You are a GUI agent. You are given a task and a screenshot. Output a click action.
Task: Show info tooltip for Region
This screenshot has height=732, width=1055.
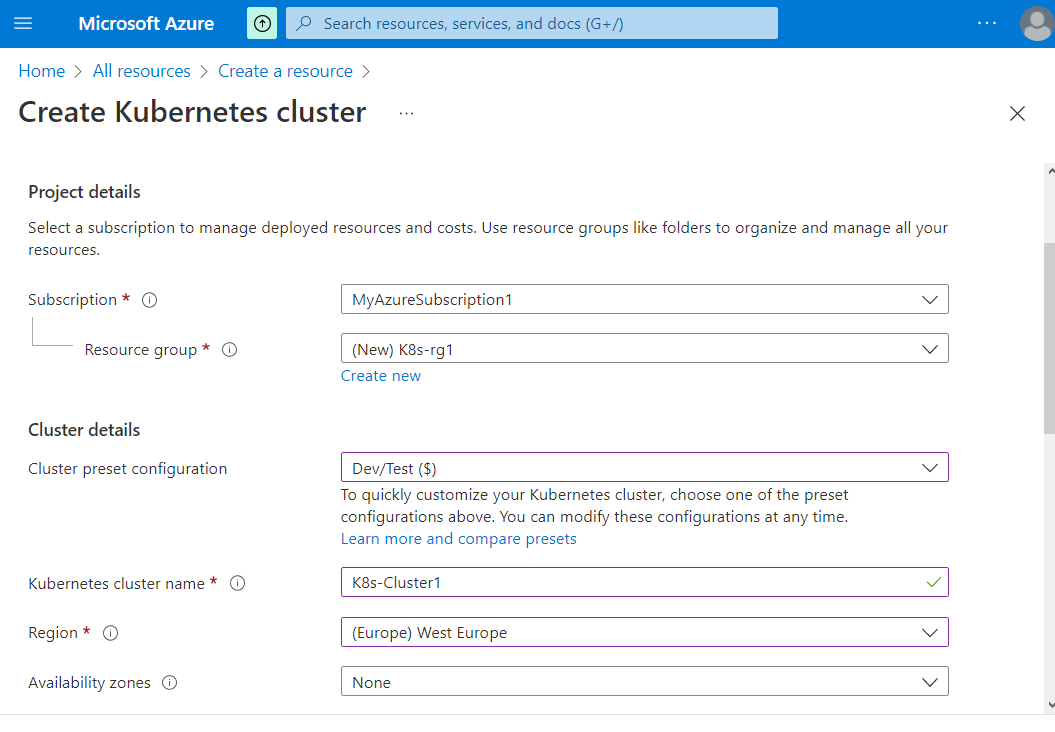click(110, 633)
